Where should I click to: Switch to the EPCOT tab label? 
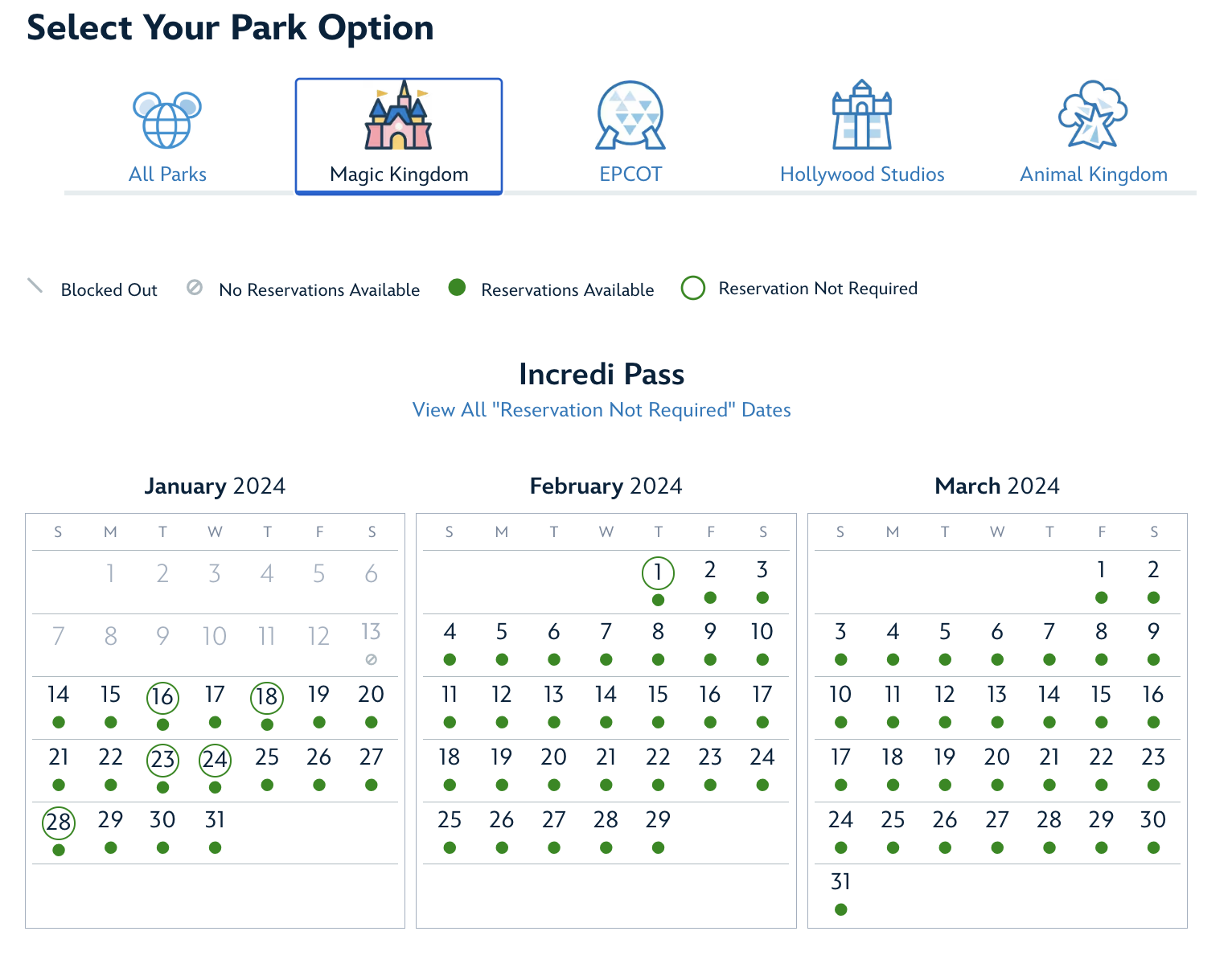click(630, 174)
